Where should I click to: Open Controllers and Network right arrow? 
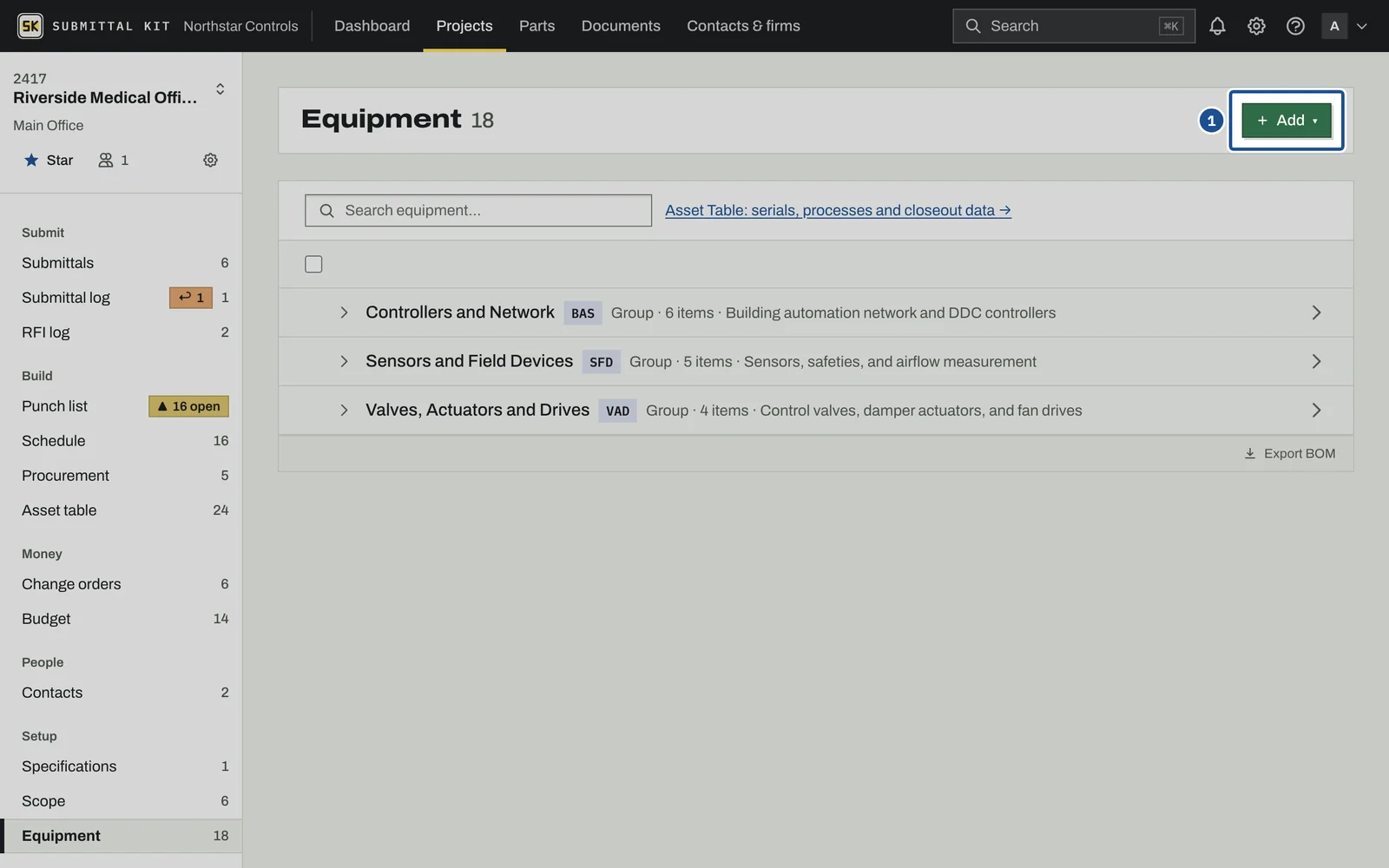coord(1316,312)
